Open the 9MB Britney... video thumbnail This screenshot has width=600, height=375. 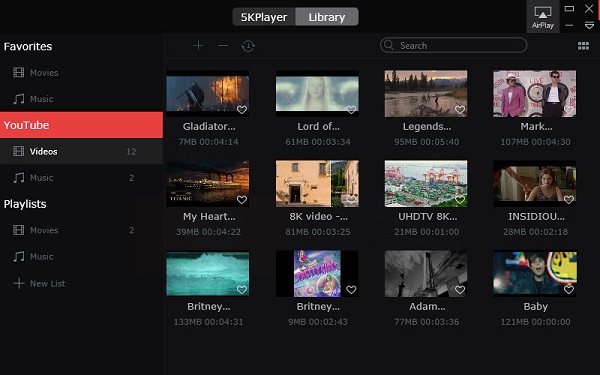[x=317, y=274]
